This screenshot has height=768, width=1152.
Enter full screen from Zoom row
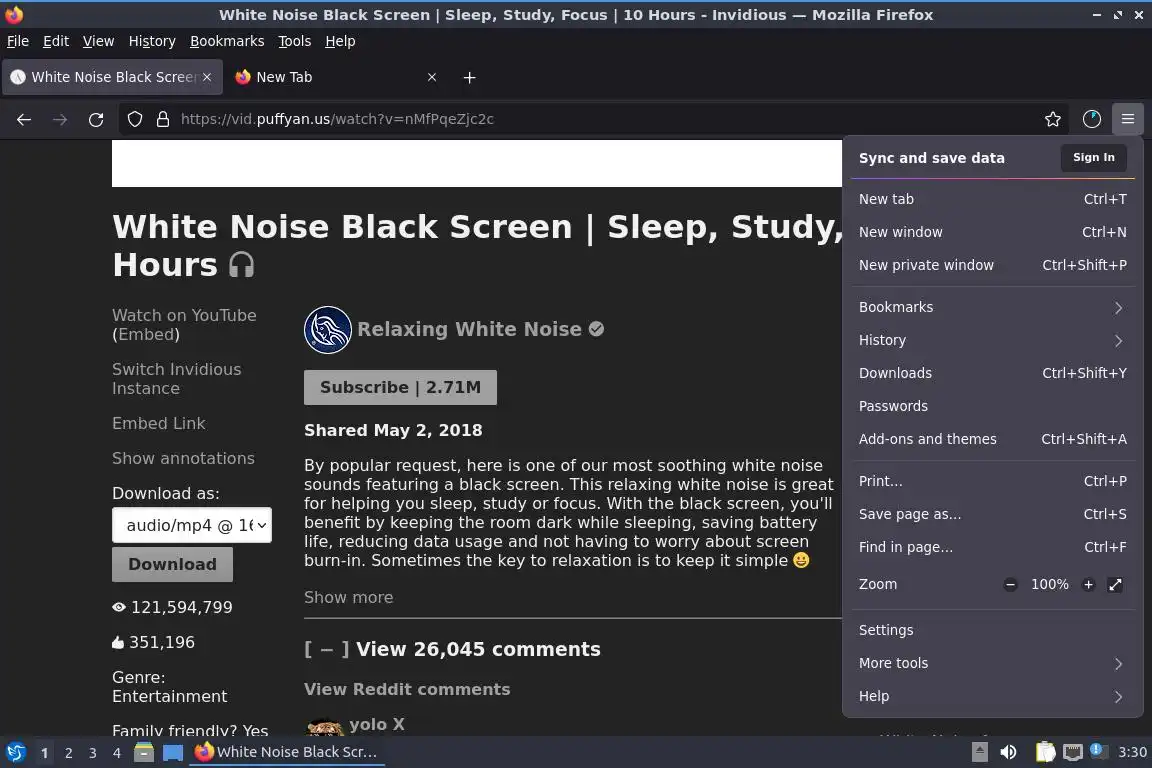pyautogui.click(x=1115, y=585)
